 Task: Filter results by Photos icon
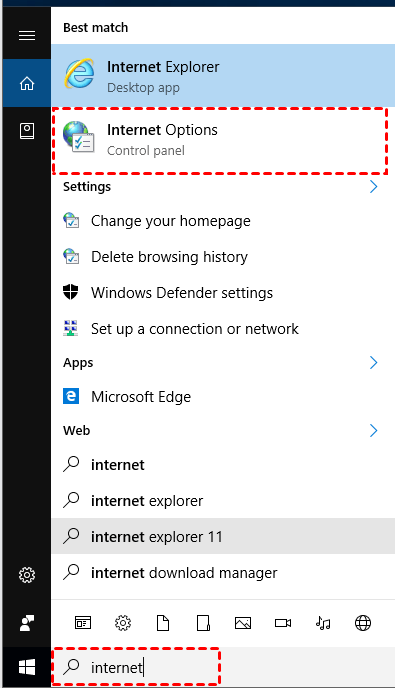tap(243, 623)
